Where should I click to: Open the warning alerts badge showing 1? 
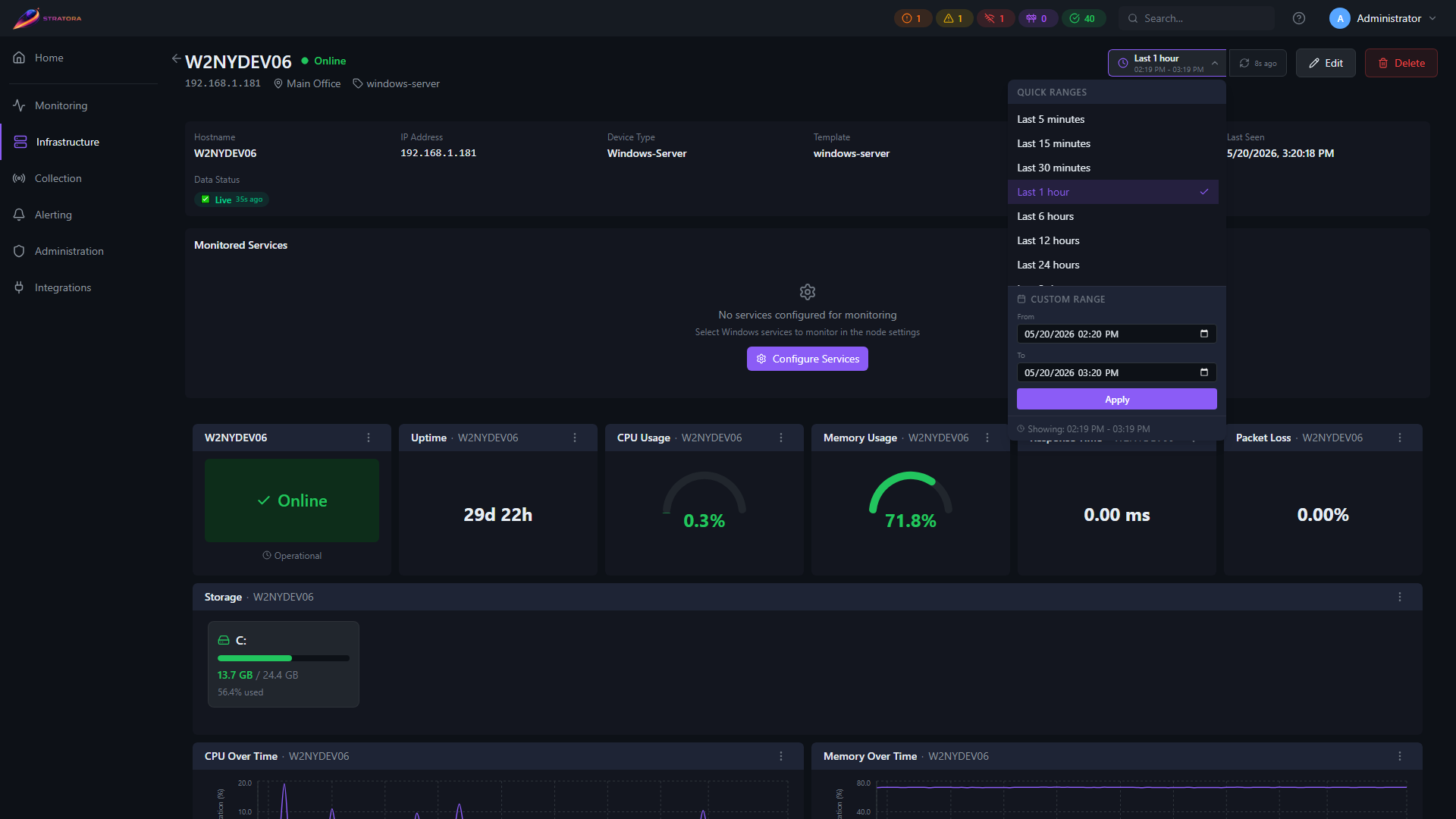pos(954,18)
